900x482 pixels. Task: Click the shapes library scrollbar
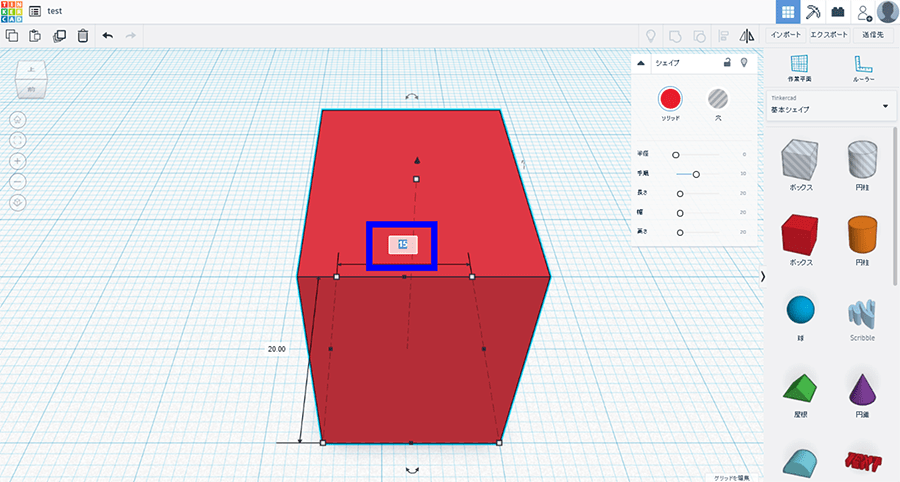pos(895,207)
